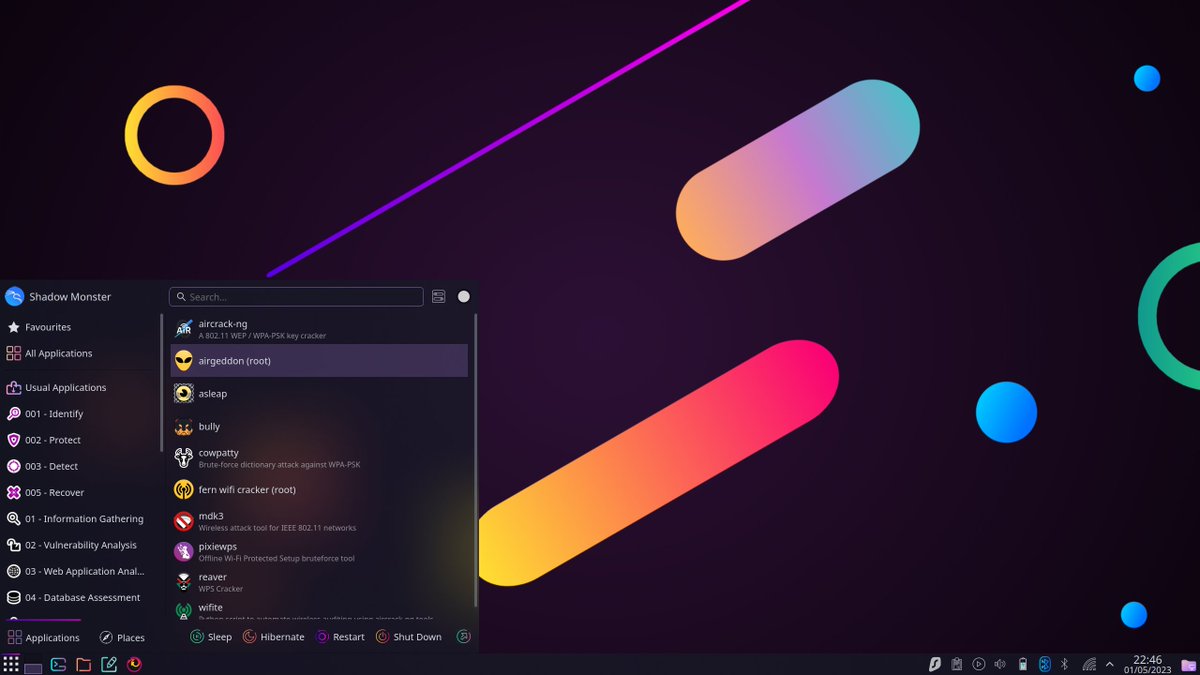1200x675 pixels.
Task: Open Usual Applications category
Action: [79, 388]
